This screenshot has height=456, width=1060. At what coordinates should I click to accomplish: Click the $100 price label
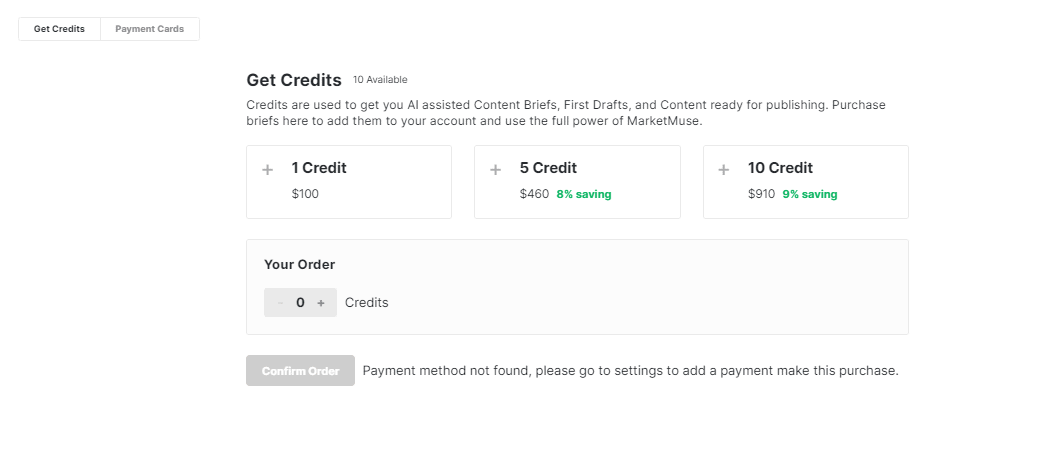tap(305, 194)
